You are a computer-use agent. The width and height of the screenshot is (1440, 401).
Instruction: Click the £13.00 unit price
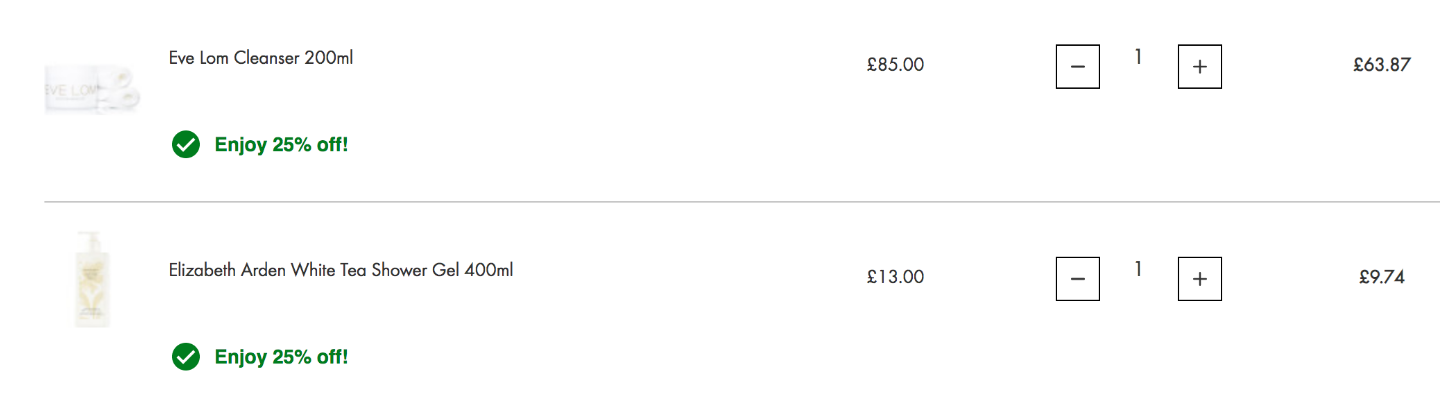[896, 277]
